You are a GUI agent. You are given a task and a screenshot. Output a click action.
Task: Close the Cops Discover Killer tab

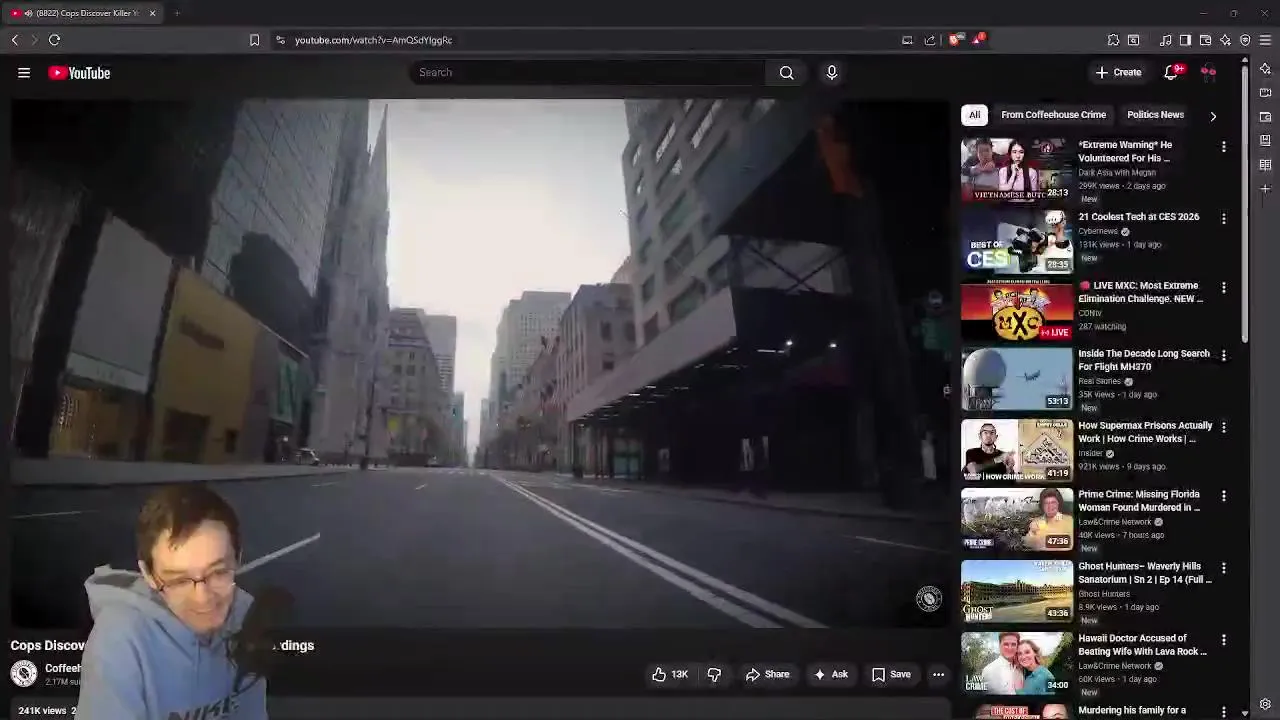(152, 13)
